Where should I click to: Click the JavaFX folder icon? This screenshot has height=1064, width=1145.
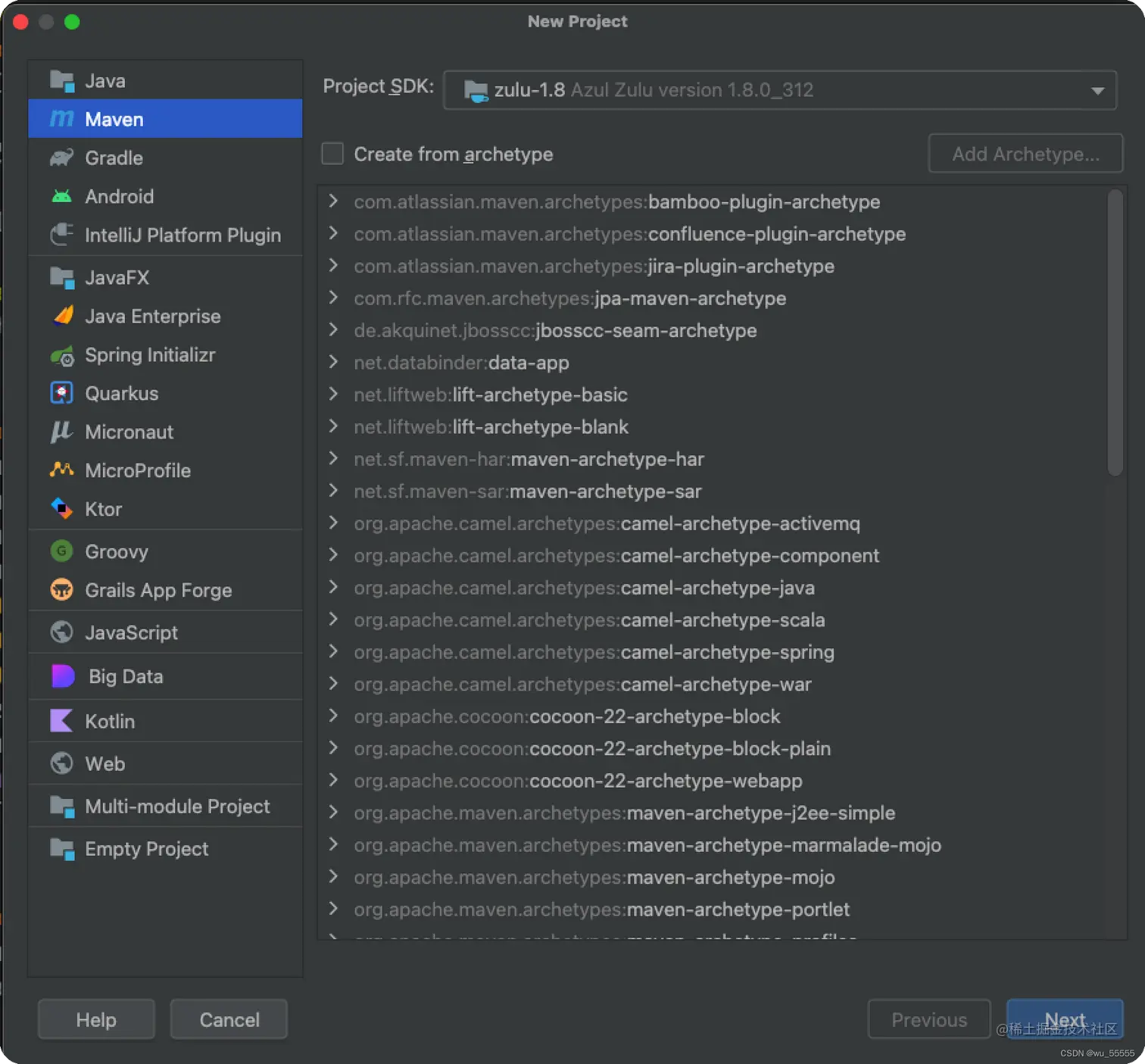click(62, 278)
